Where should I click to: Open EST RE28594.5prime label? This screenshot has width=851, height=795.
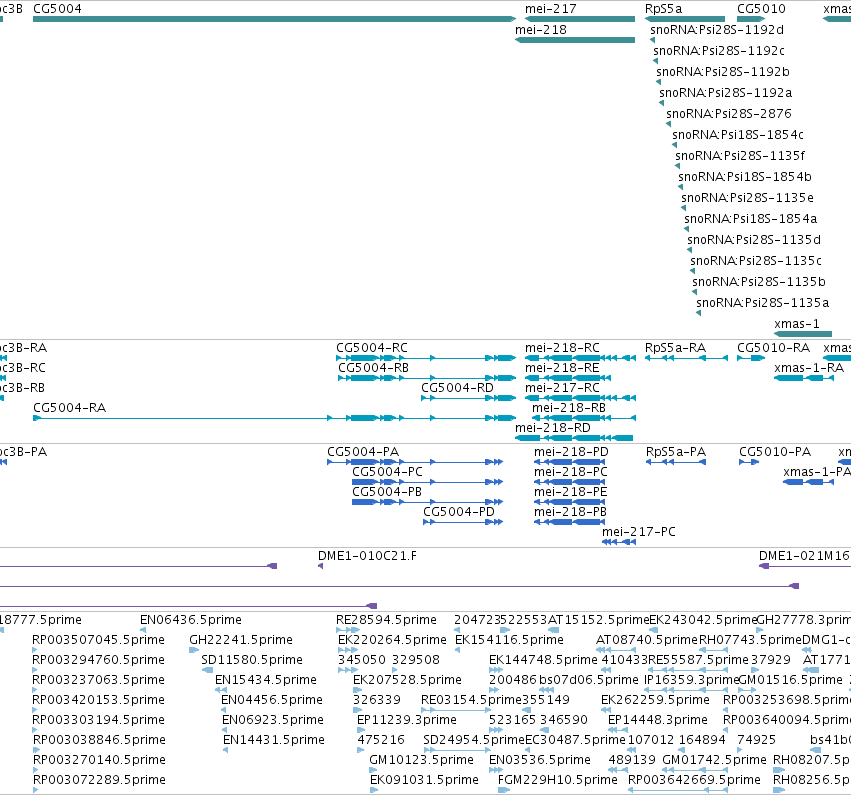pyautogui.click(x=386, y=620)
